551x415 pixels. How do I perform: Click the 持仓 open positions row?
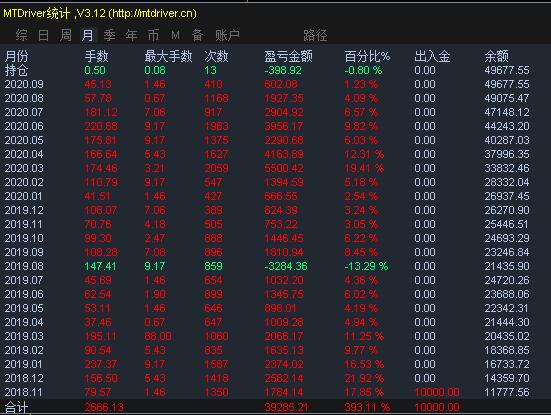pyautogui.click(x=276, y=70)
